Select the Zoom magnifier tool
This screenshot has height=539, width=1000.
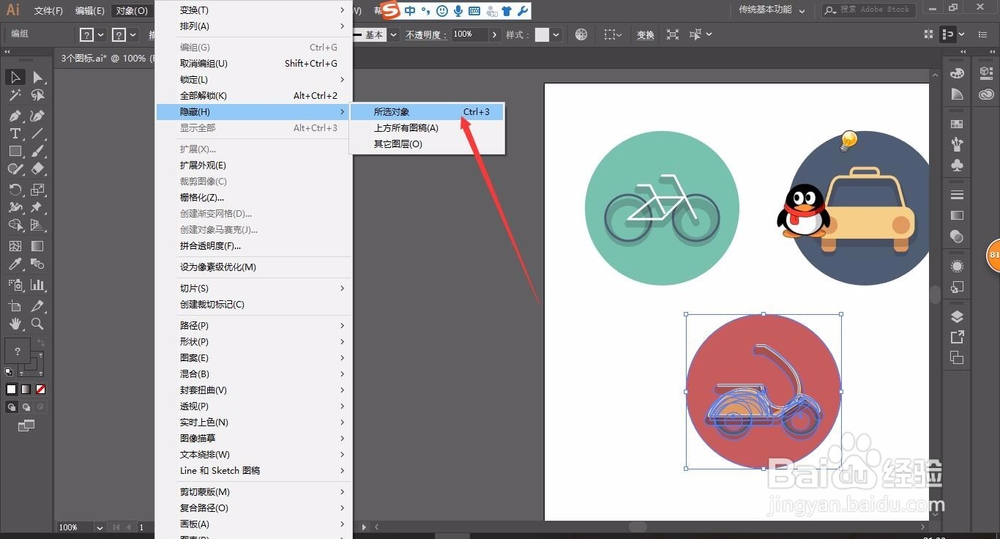click(x=38, y=323)
